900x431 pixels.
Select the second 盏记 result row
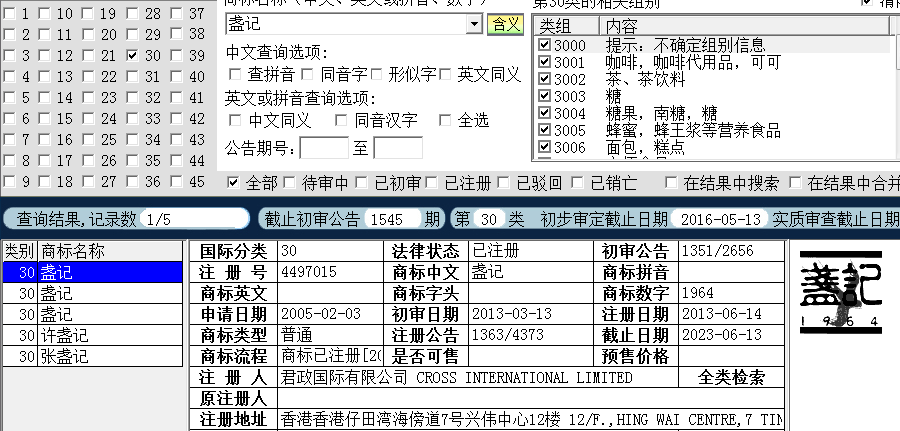click(92, 293)
